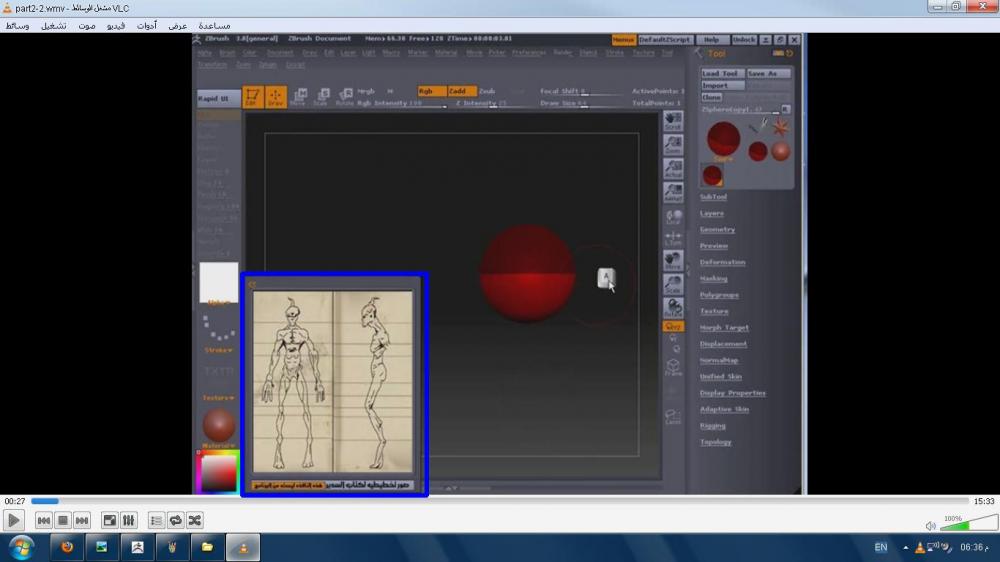Show hidden system tray icons
Screen dimensions: 1000x562
tap(906, 548)
